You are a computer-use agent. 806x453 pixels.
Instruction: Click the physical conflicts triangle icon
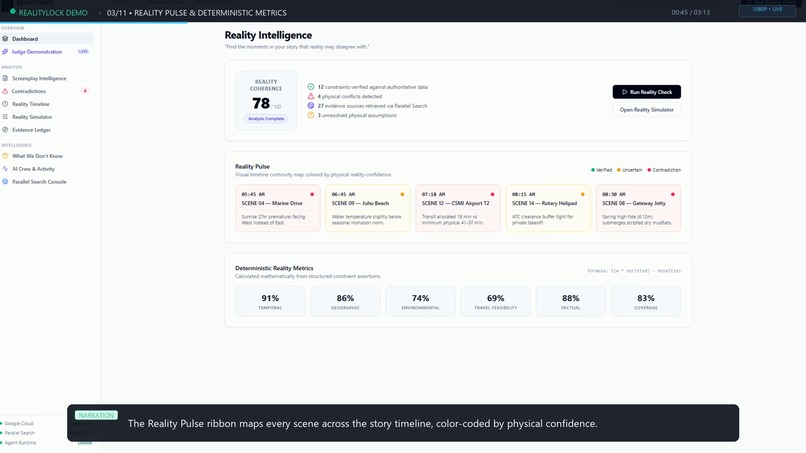[310, 96]
